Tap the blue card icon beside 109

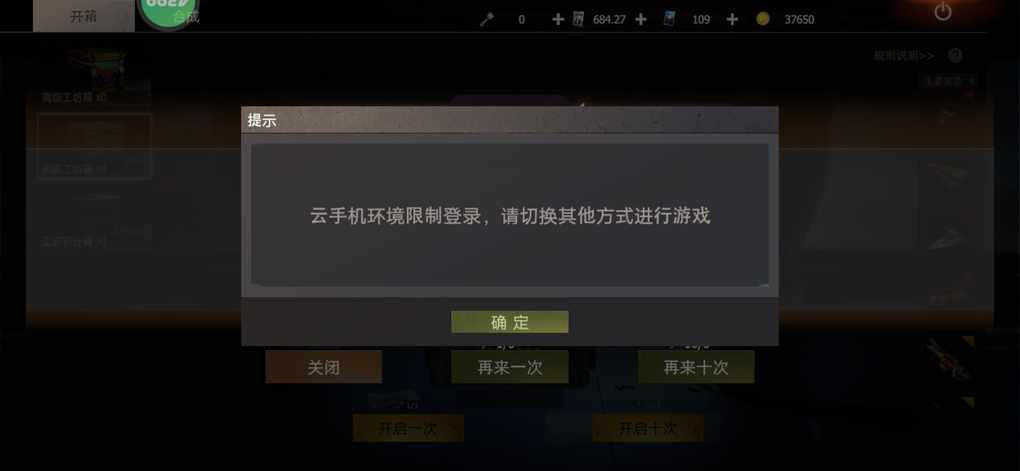669,19
